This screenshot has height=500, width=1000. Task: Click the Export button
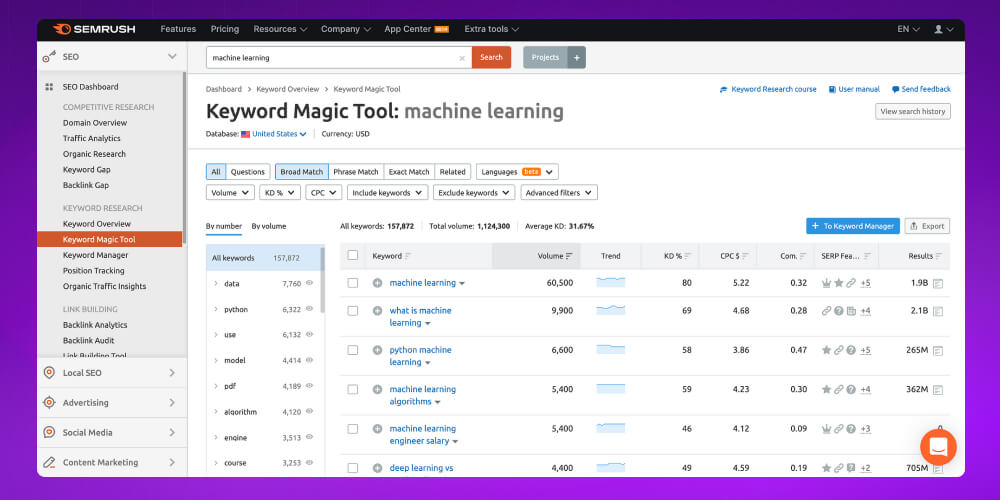[x=927, y=226]
